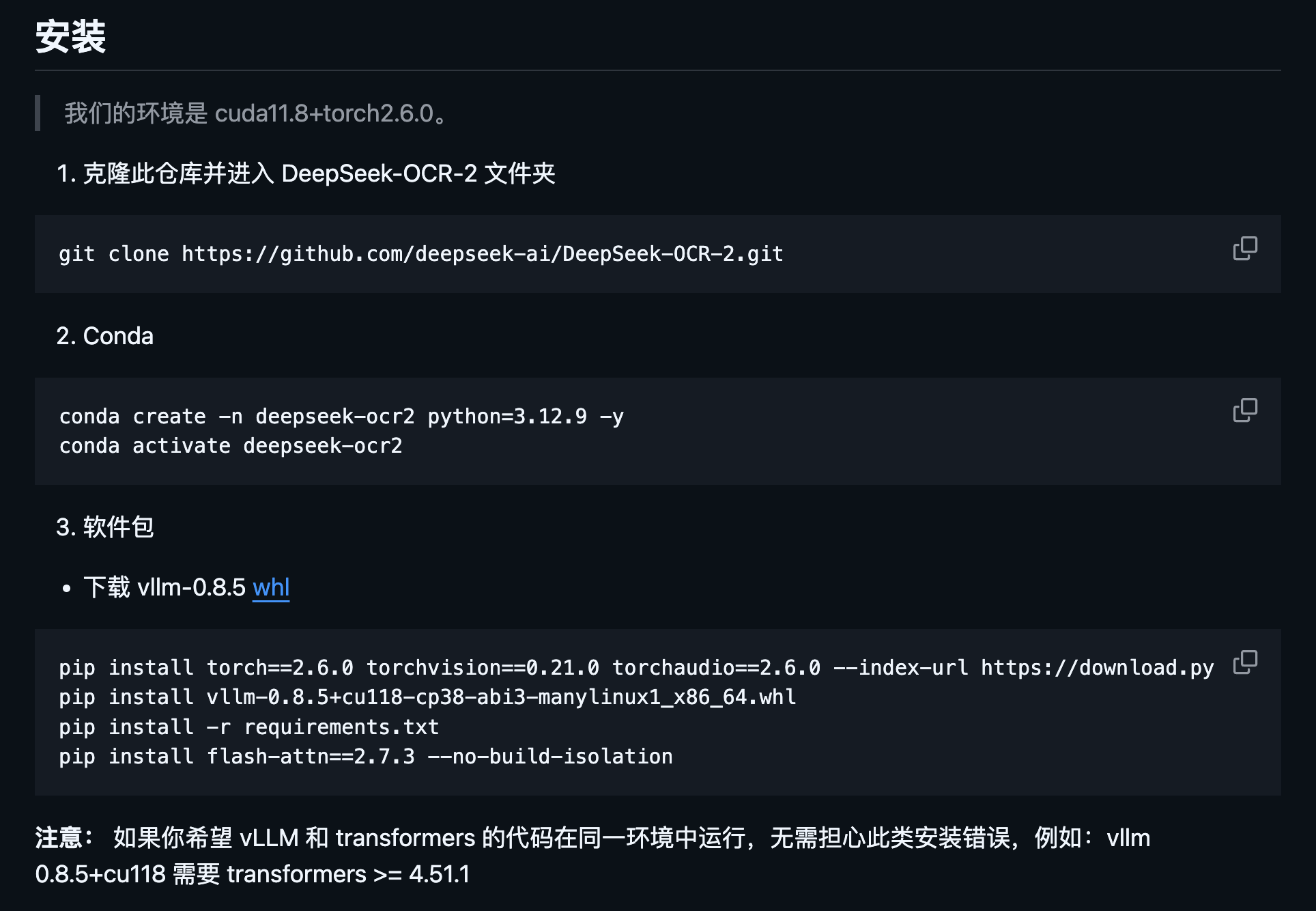Click the 安装 page title
This screenshot has height=911, width=1316.
[72, 39]
